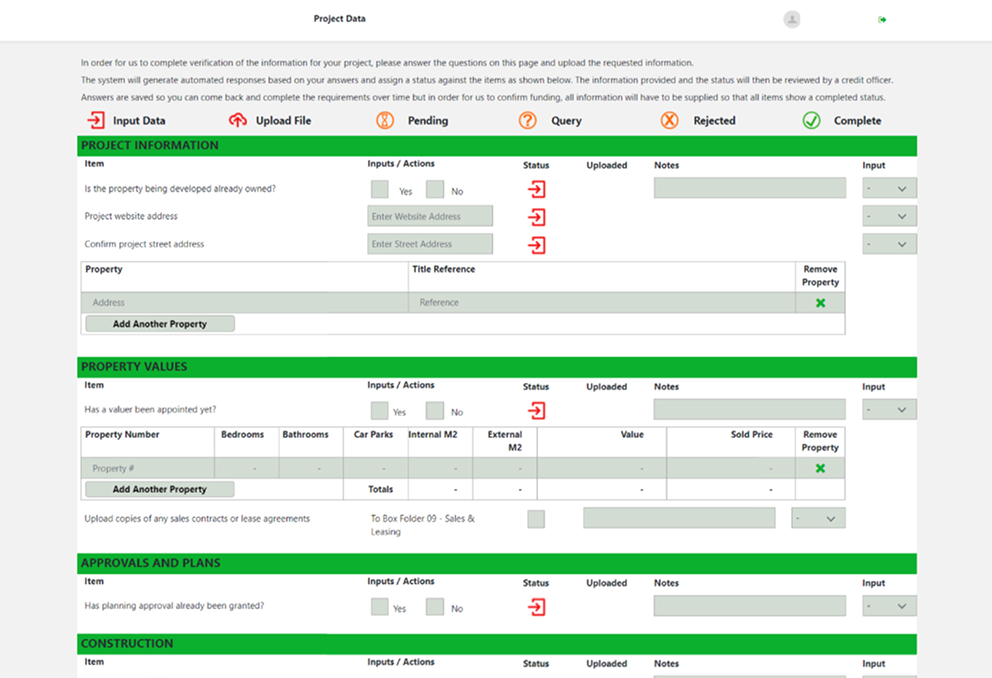Image resolution: width=992 pixels, height=678 pixels.
Task: Click the CONSTRUCTION section header
Action: [x=497, y=644]
